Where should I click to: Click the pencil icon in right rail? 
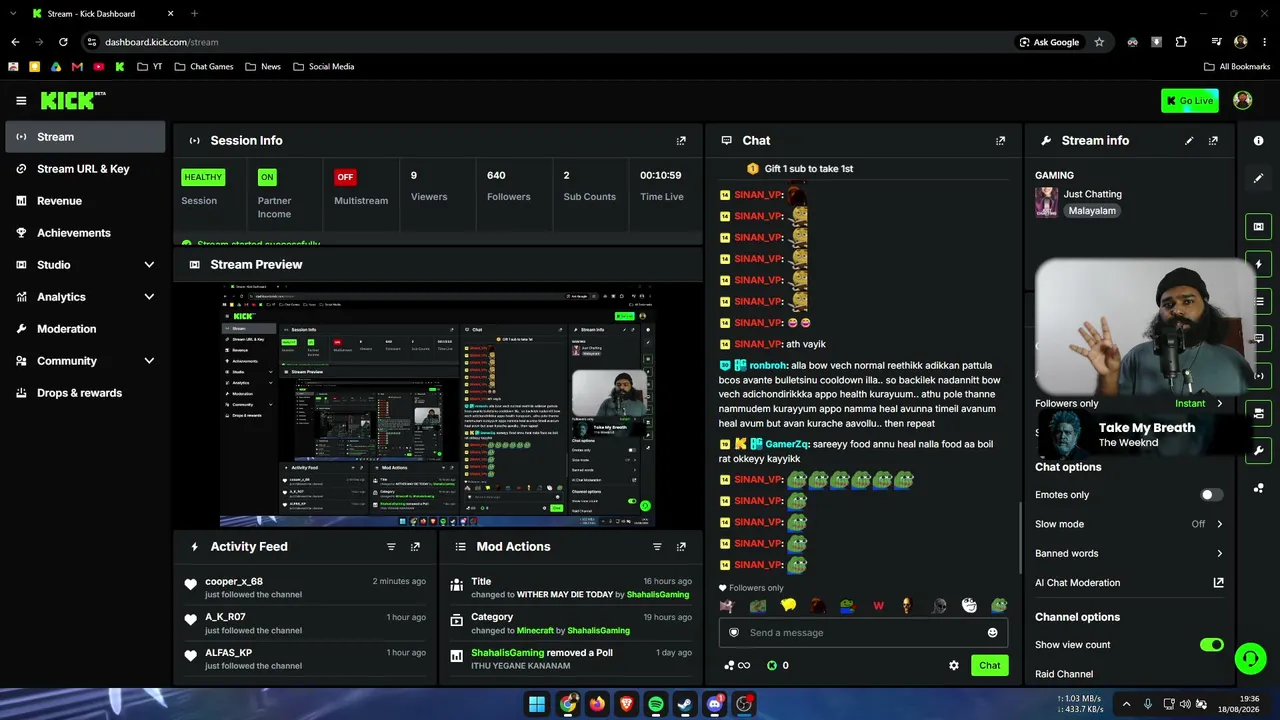coord(1258,178)
